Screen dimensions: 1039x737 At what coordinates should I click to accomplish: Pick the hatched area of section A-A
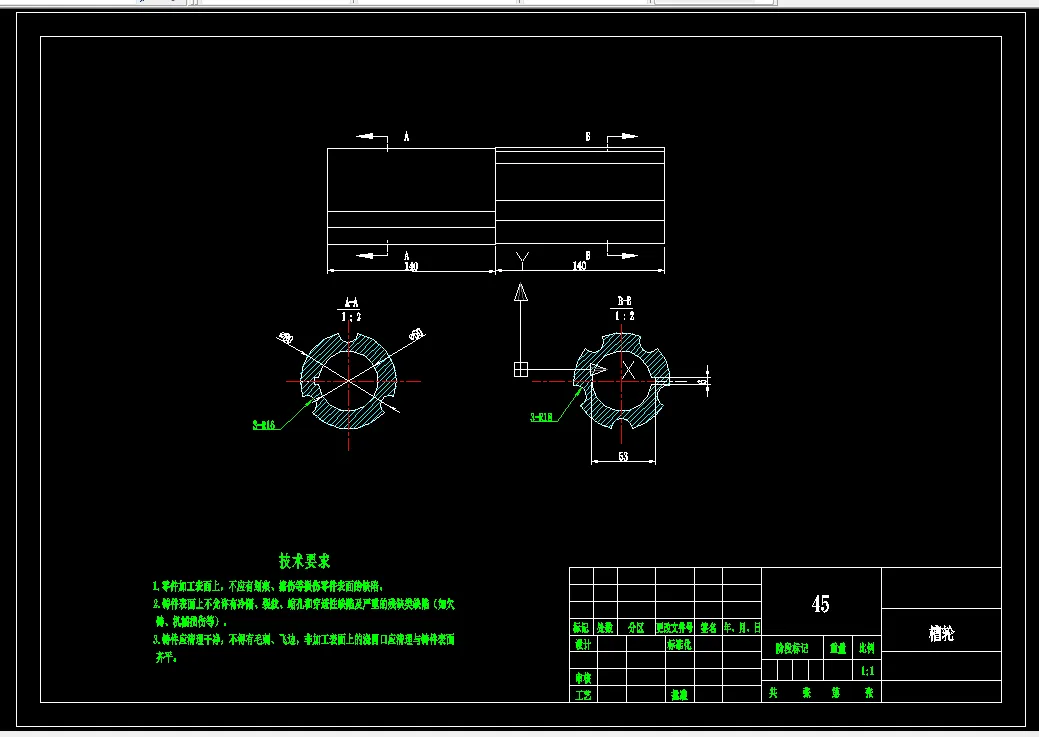click(349, 418)
